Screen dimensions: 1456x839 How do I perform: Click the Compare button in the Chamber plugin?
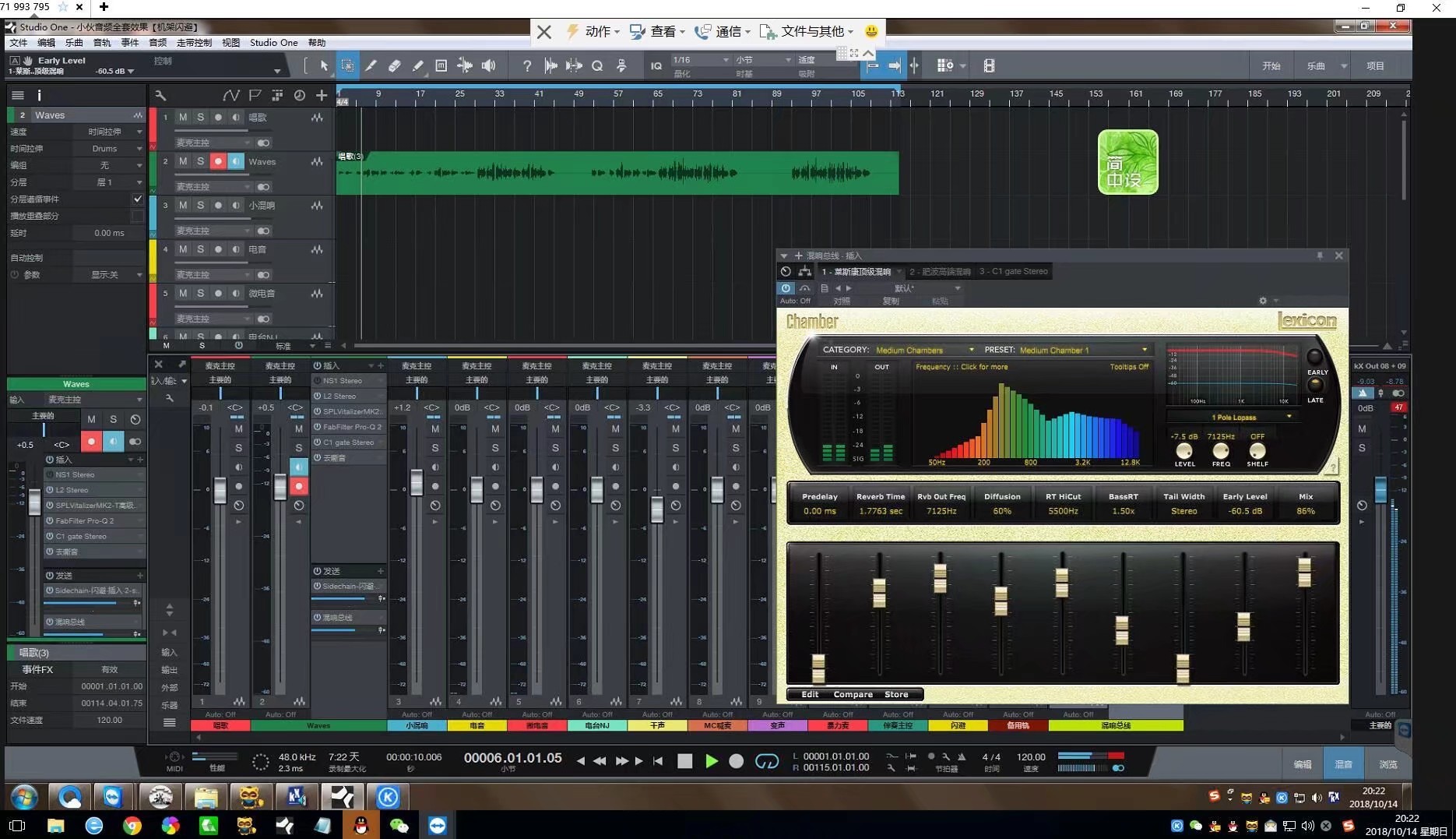point(853,694)
